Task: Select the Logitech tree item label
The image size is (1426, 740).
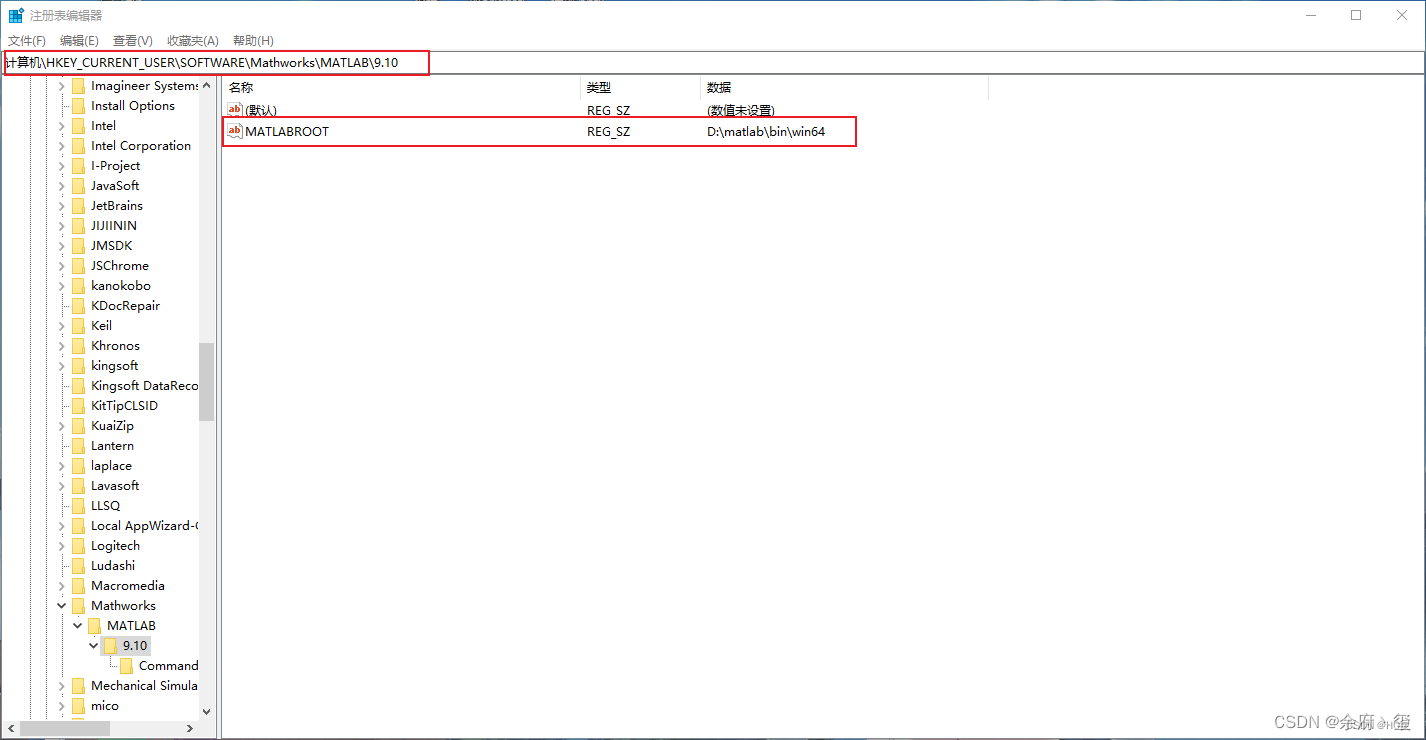Action: (115, 546)
